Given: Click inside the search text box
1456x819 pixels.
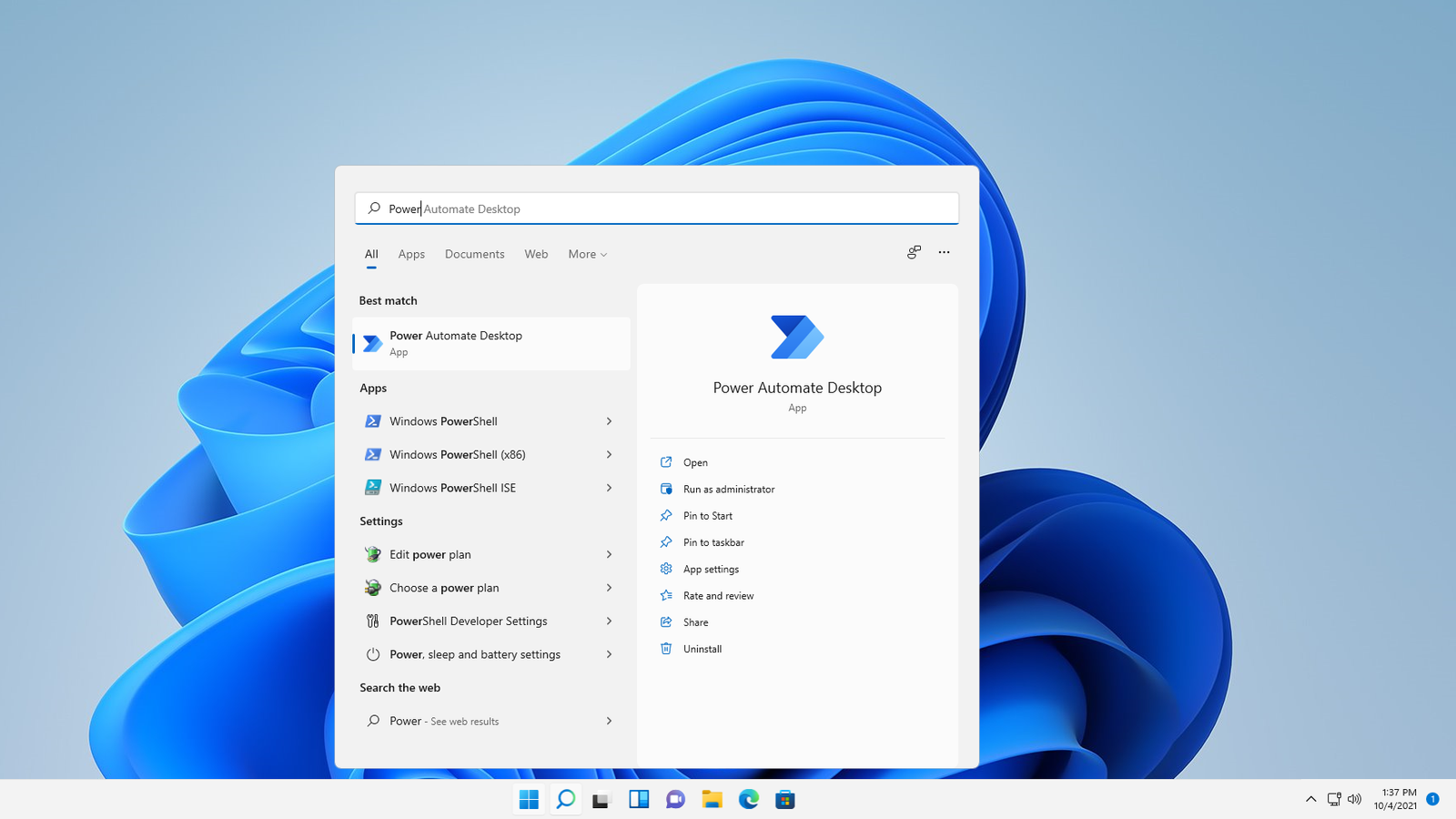Looking at the screenshot, I should 657,208.
